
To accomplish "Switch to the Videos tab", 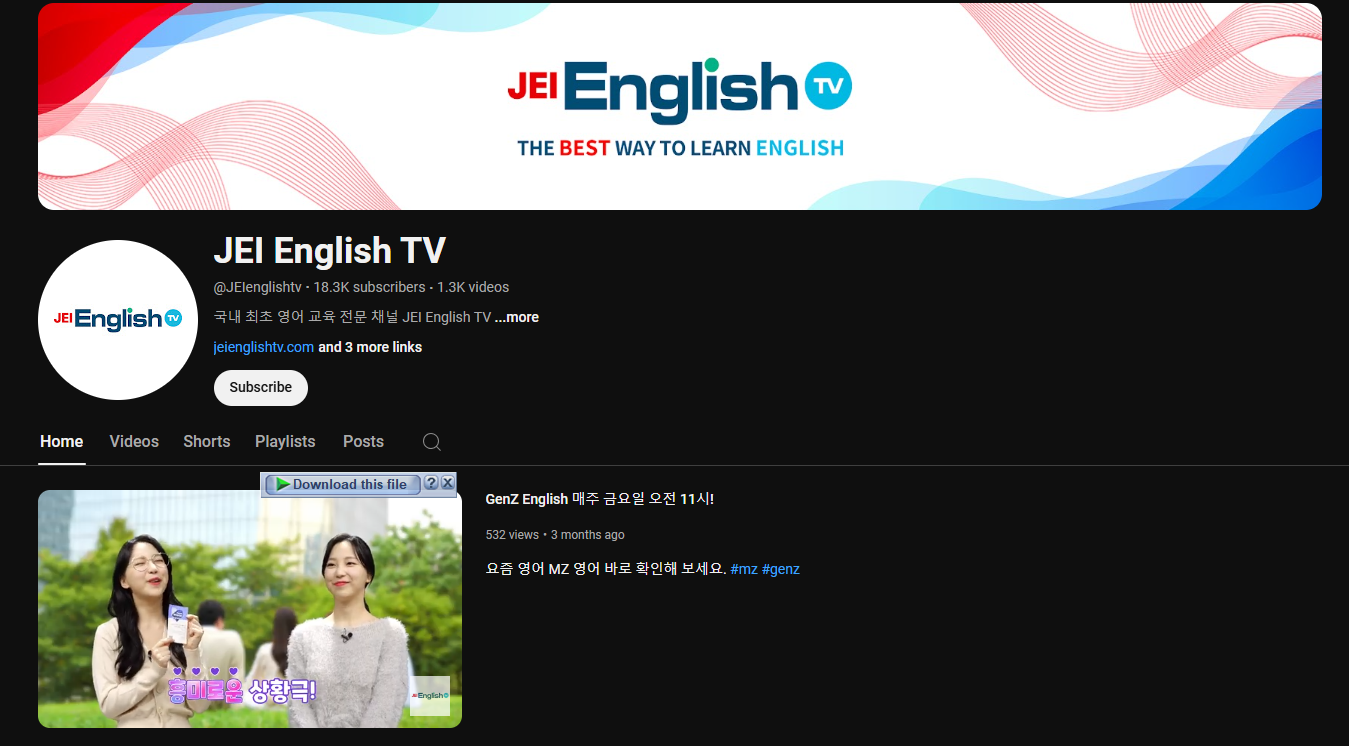I will coord(134,441).
